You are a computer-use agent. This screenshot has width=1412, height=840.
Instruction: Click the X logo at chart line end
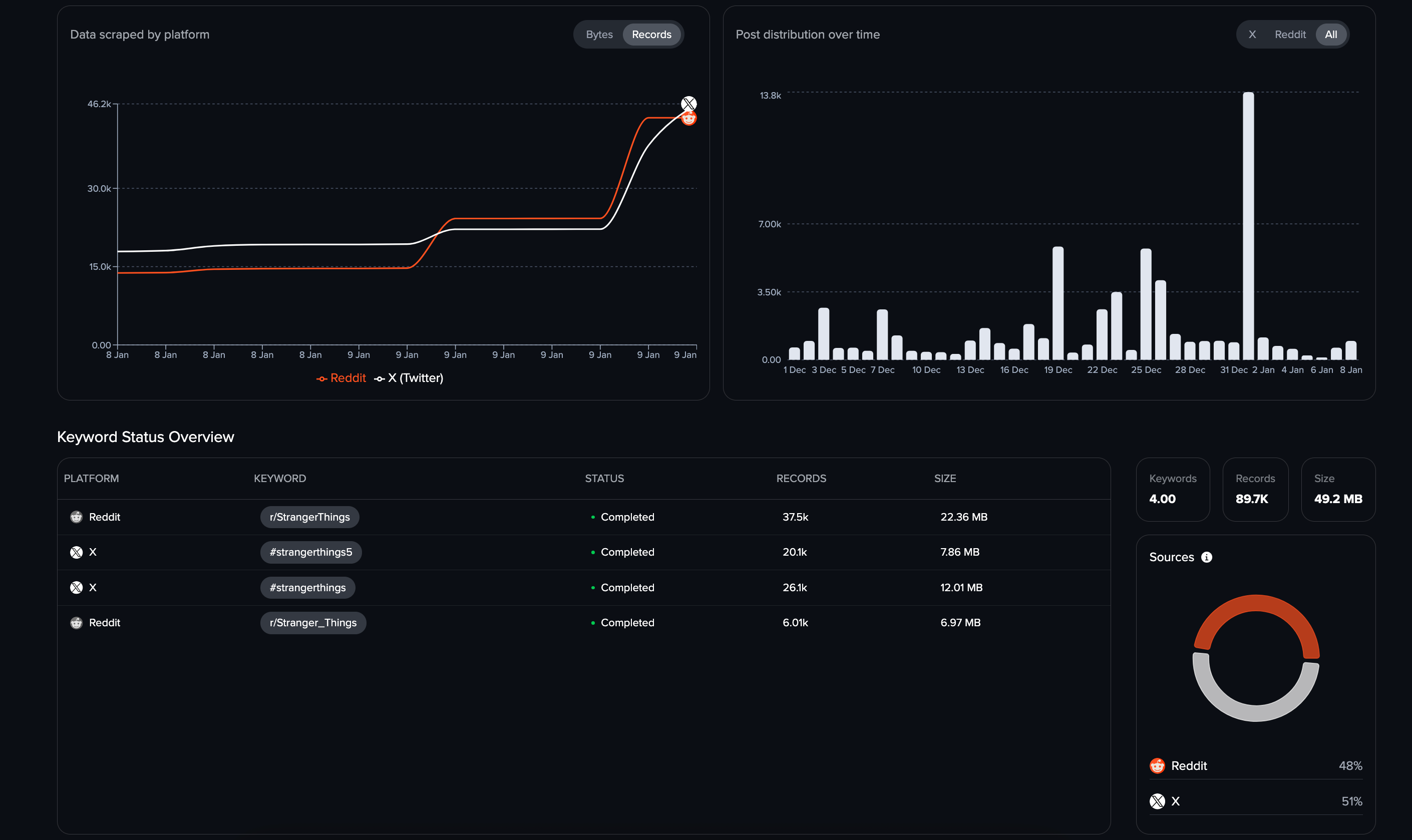[688, 104]
